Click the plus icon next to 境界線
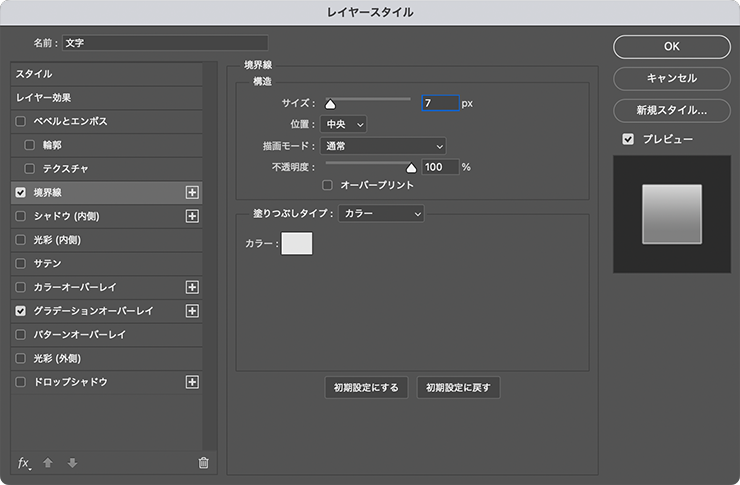This screenshot has height=485, width=740. pos(193,192)
